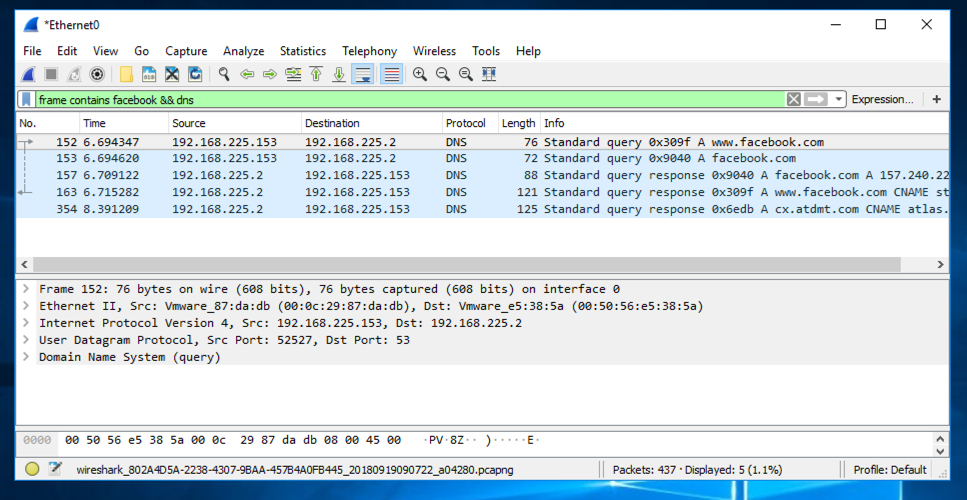Viewport: 967px width, 500px height.
Task: Save this capture file
Action: (149, 75)
